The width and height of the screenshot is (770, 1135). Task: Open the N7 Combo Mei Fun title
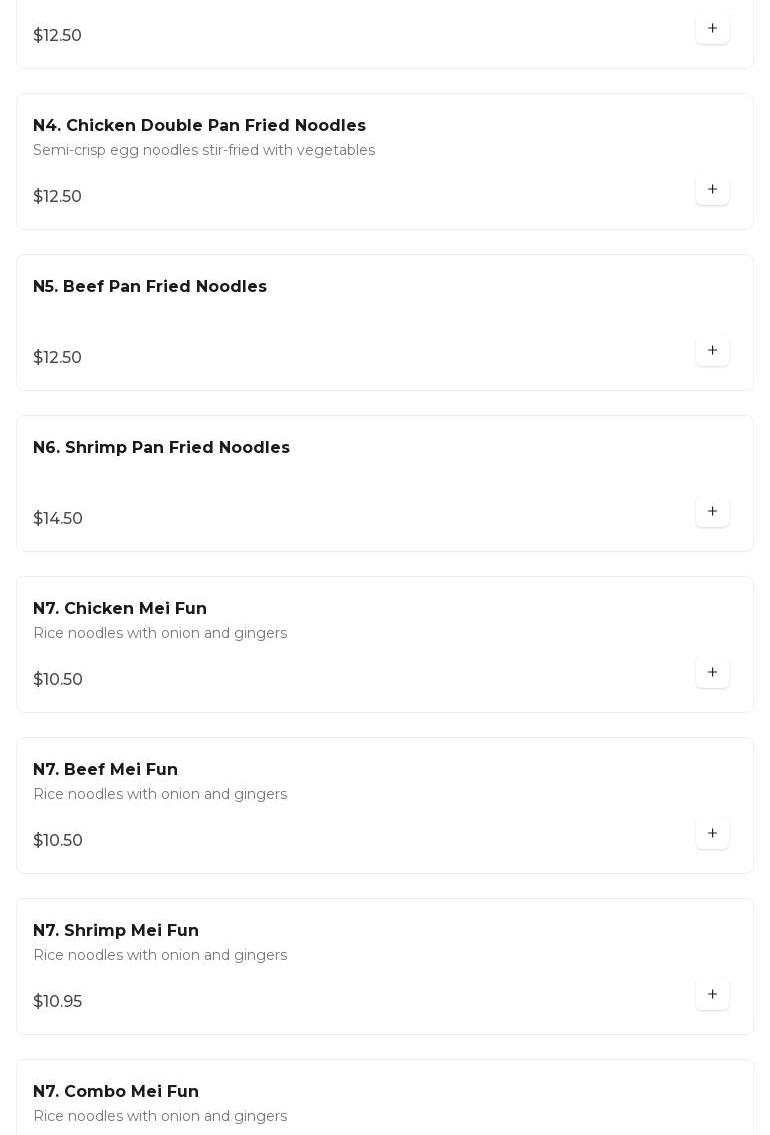116,1092
